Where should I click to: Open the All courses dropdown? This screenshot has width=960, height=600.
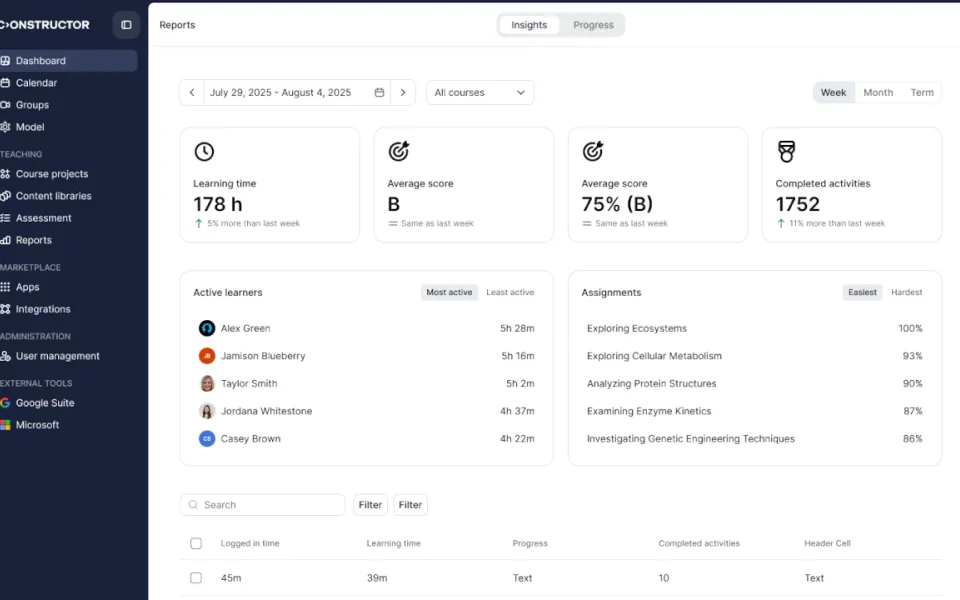click(480, 92)
